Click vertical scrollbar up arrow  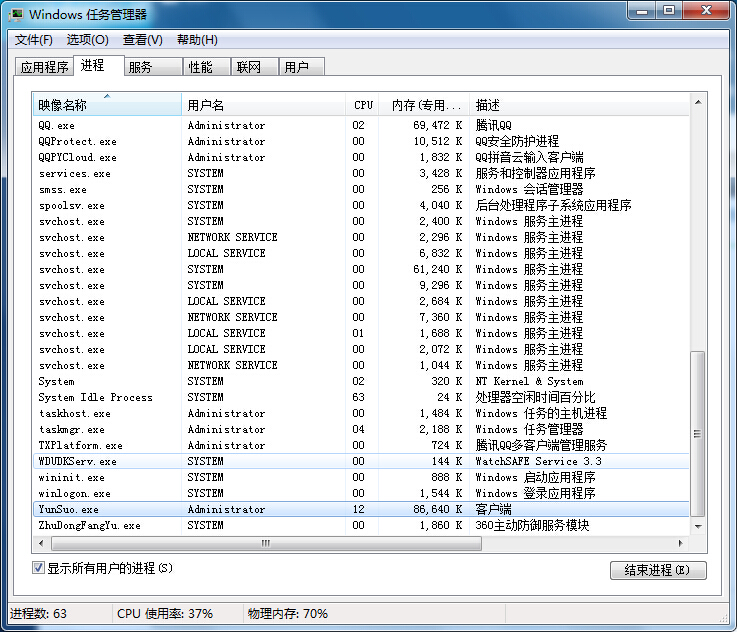pyautogui.click(x=698, y=102)
